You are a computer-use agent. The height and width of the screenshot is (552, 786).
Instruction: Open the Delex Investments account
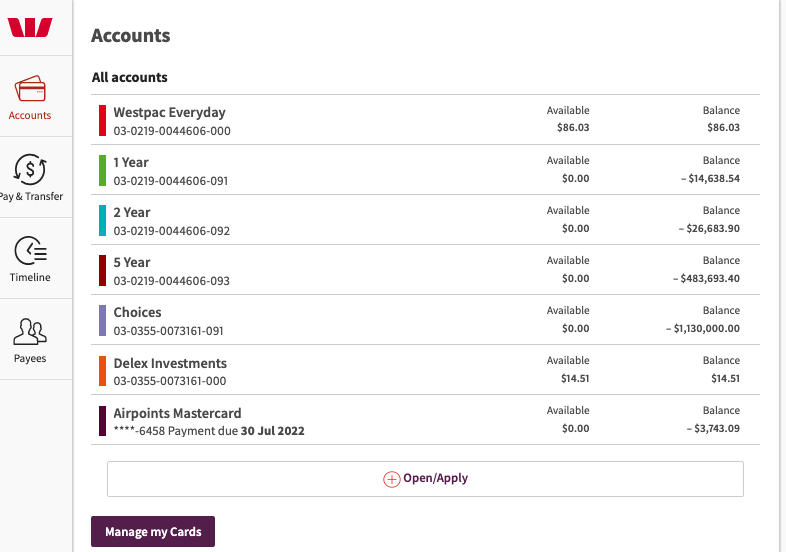click(x=170, y=363)
